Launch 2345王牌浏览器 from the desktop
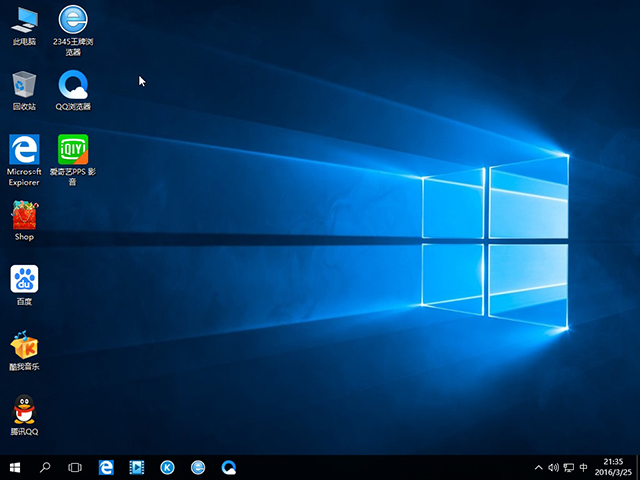This screenshot has height=480, width=640. coord(73,20)
